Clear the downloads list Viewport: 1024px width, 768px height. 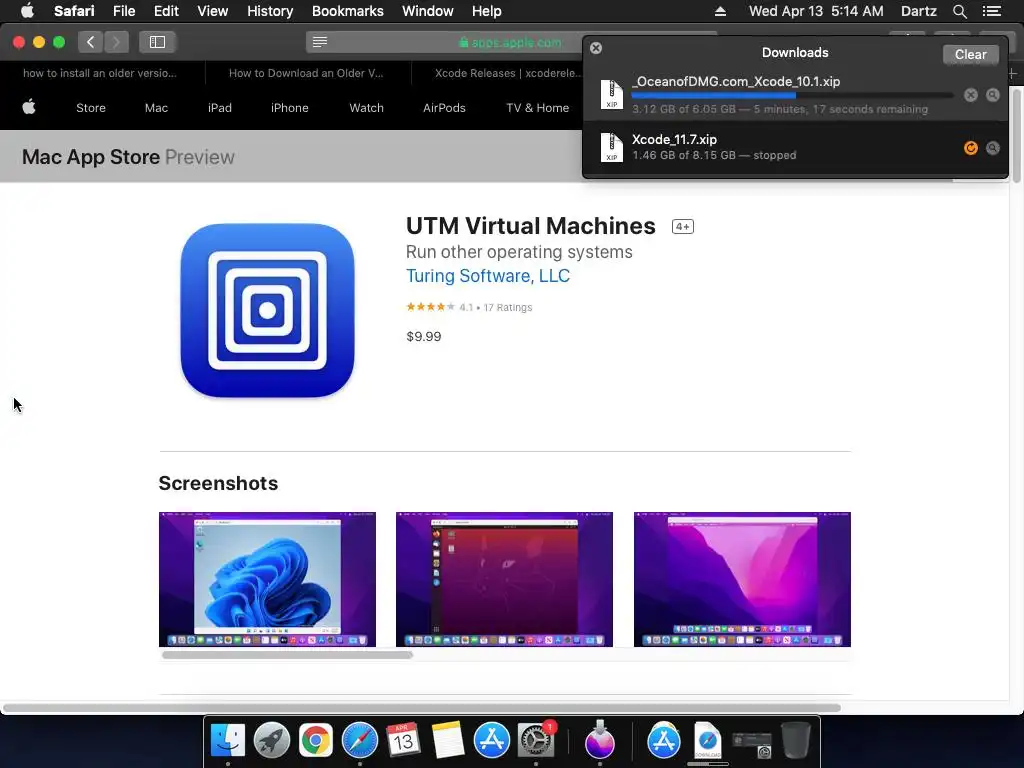click(x=970, y=55)
